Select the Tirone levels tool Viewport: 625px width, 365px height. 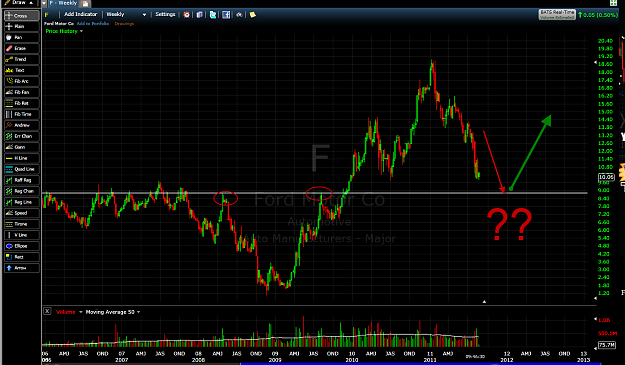pyautogui.click(x=22, y=224)
